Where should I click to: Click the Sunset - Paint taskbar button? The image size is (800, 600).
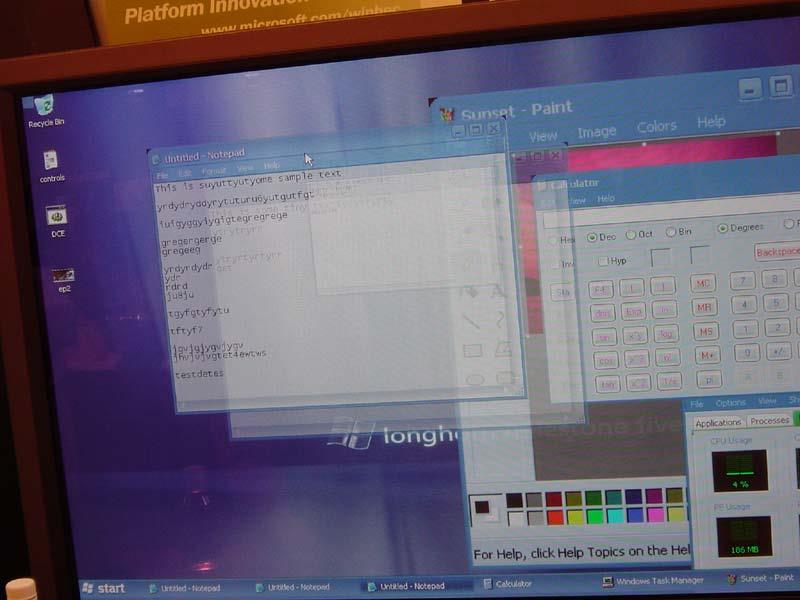[x=762, y=579]
